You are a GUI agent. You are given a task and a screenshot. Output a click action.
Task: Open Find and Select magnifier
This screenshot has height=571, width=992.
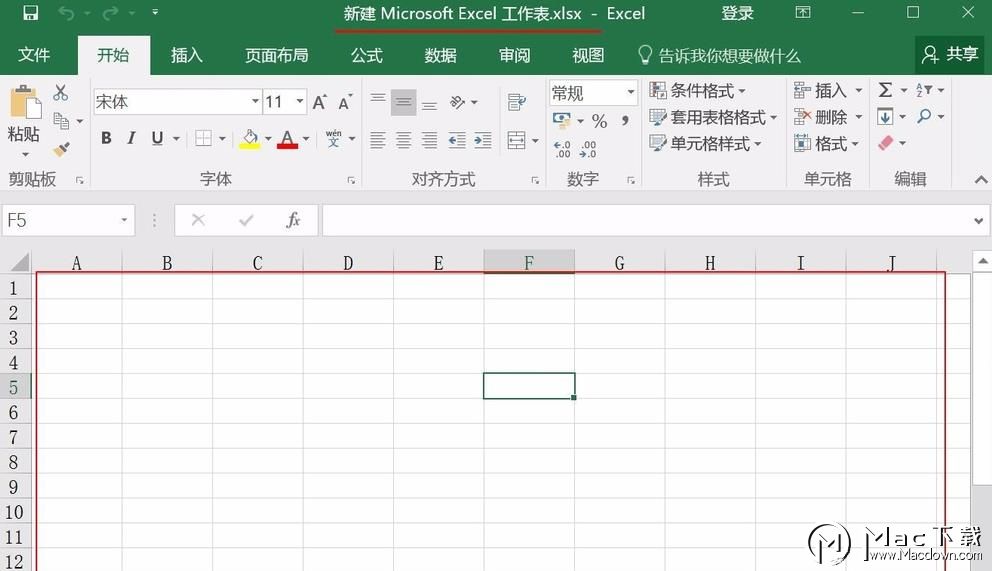click(x=924, y=116)
